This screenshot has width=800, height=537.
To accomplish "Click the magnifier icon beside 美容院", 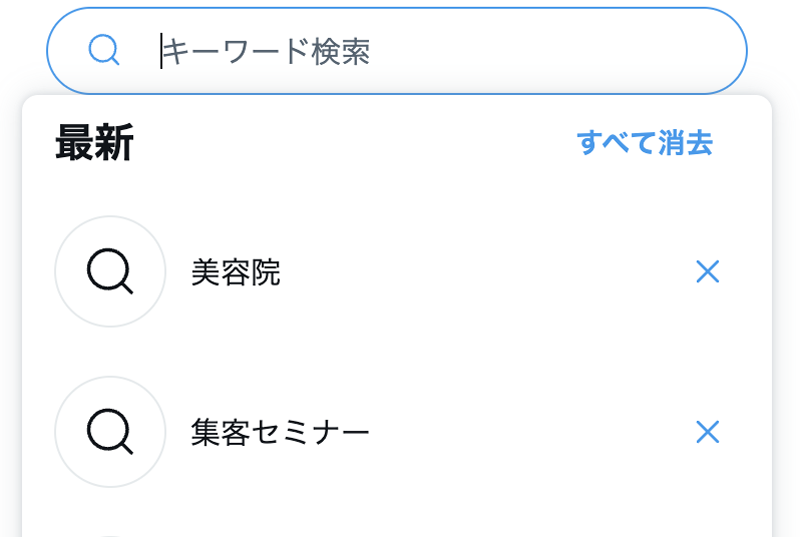I will 110,271.
